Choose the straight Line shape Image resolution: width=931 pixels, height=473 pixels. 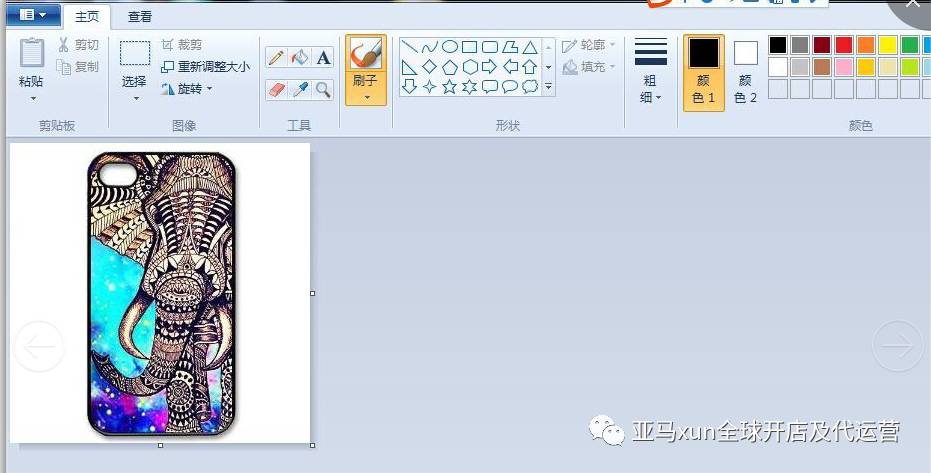pos(409,47)
